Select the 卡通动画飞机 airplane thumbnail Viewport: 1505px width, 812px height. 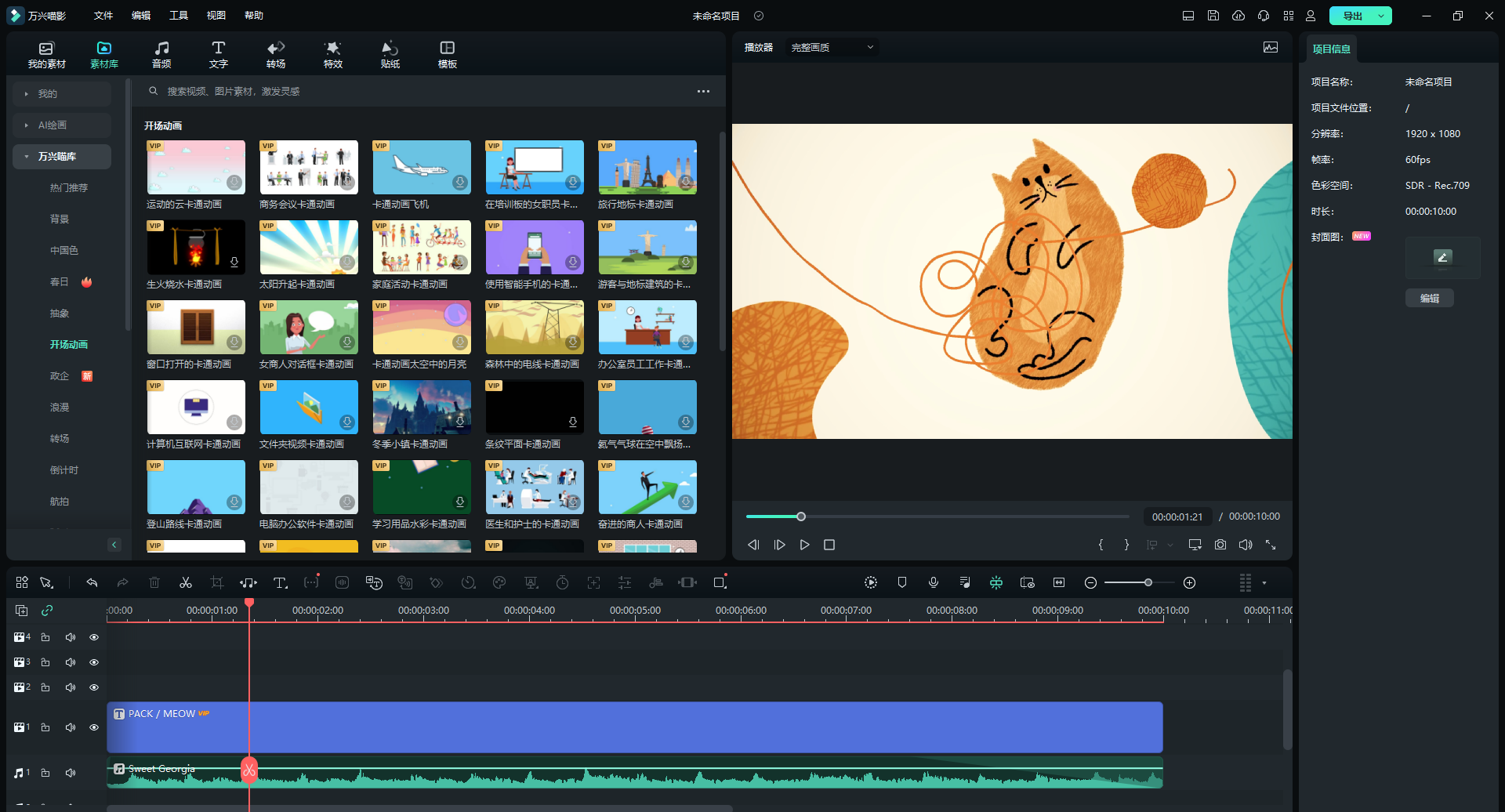point(422,168)
